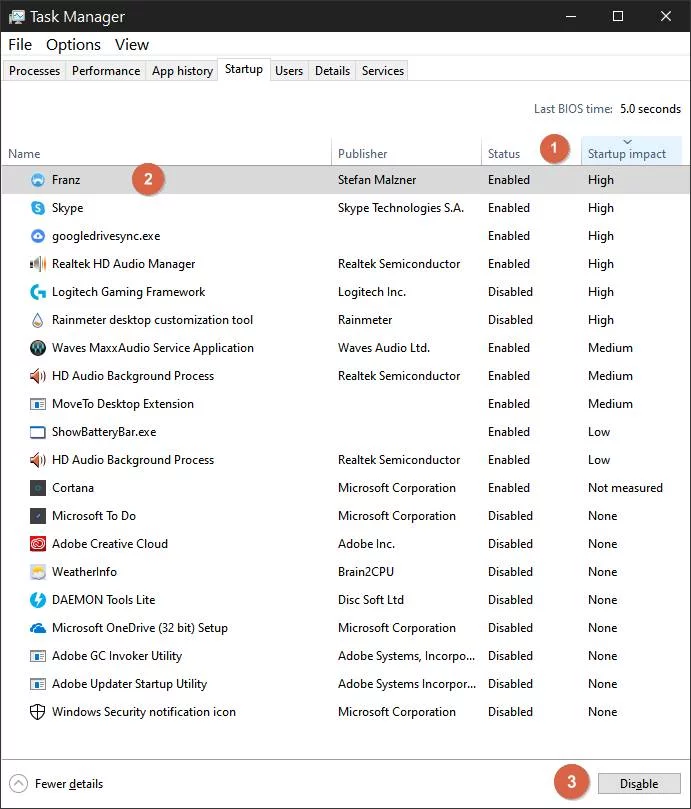Click the speaker icon of the Low-impact HD Audio Background Process
The width and height of the screenshot is (691, 809).
pos(38,460)
